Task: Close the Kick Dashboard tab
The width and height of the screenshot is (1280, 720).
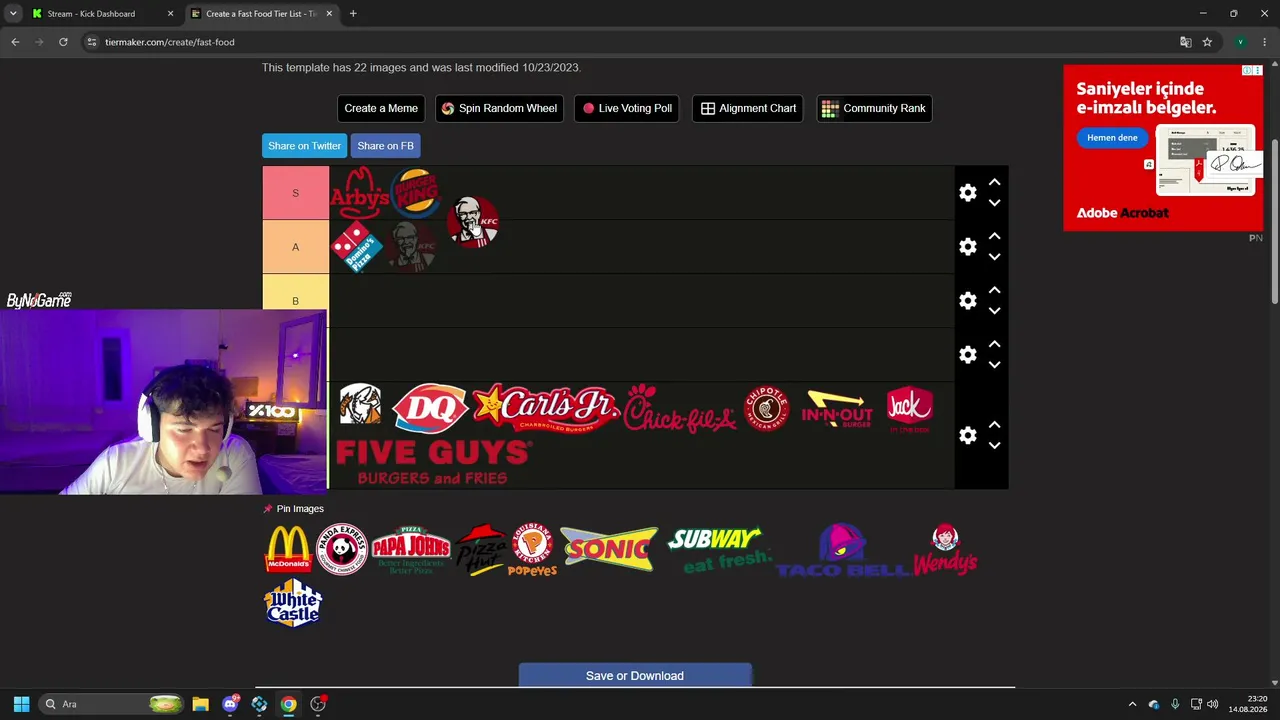Action: (x=170, y=14)
